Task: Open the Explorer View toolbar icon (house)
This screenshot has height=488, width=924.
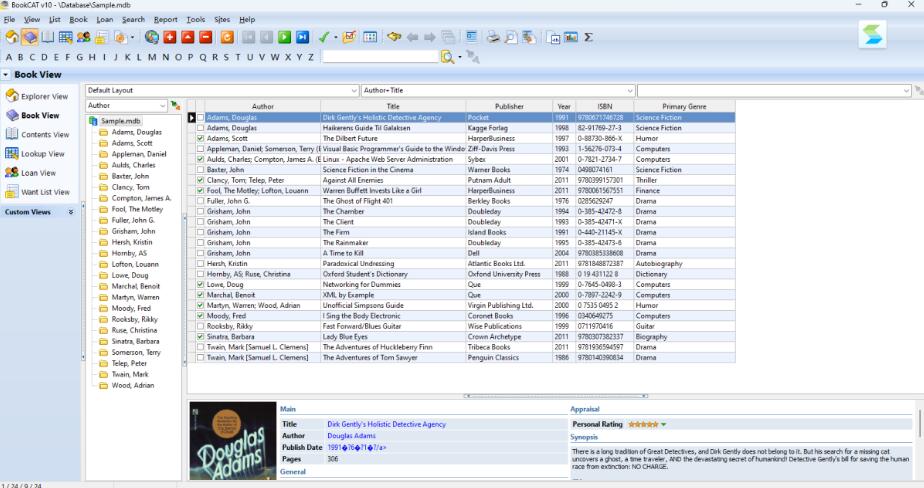Action: [12, 37]
